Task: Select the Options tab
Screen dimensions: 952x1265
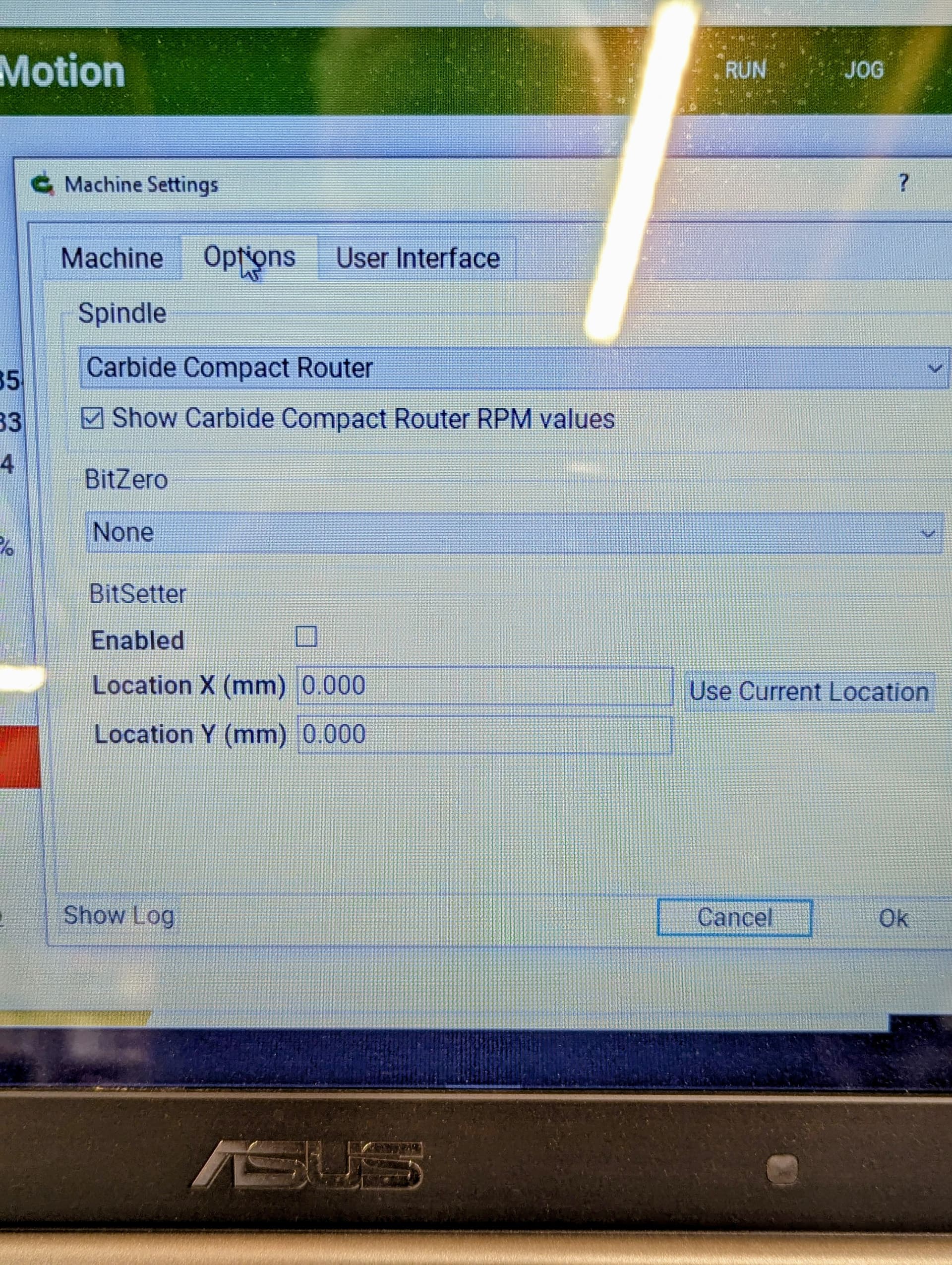Action: 249,257
